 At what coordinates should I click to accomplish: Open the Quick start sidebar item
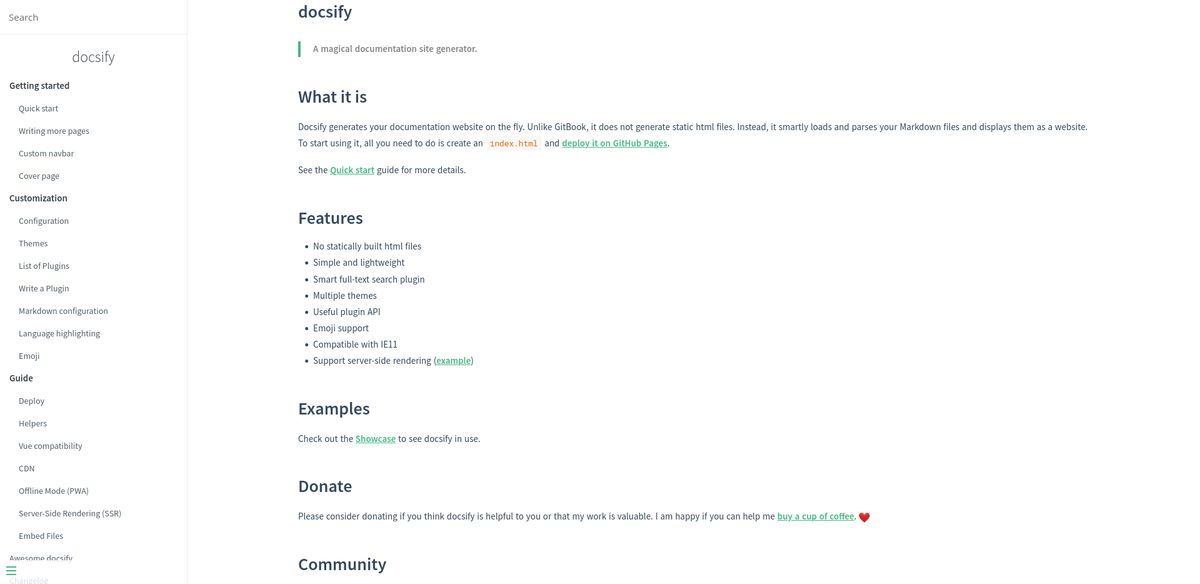point(38,108)
